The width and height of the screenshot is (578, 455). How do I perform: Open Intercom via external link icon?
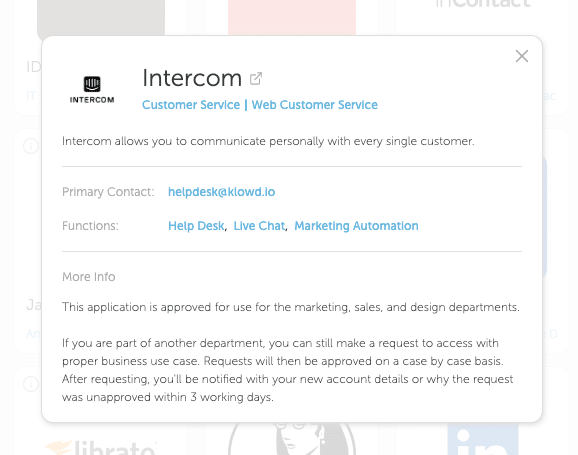click(x=255, y=79)
